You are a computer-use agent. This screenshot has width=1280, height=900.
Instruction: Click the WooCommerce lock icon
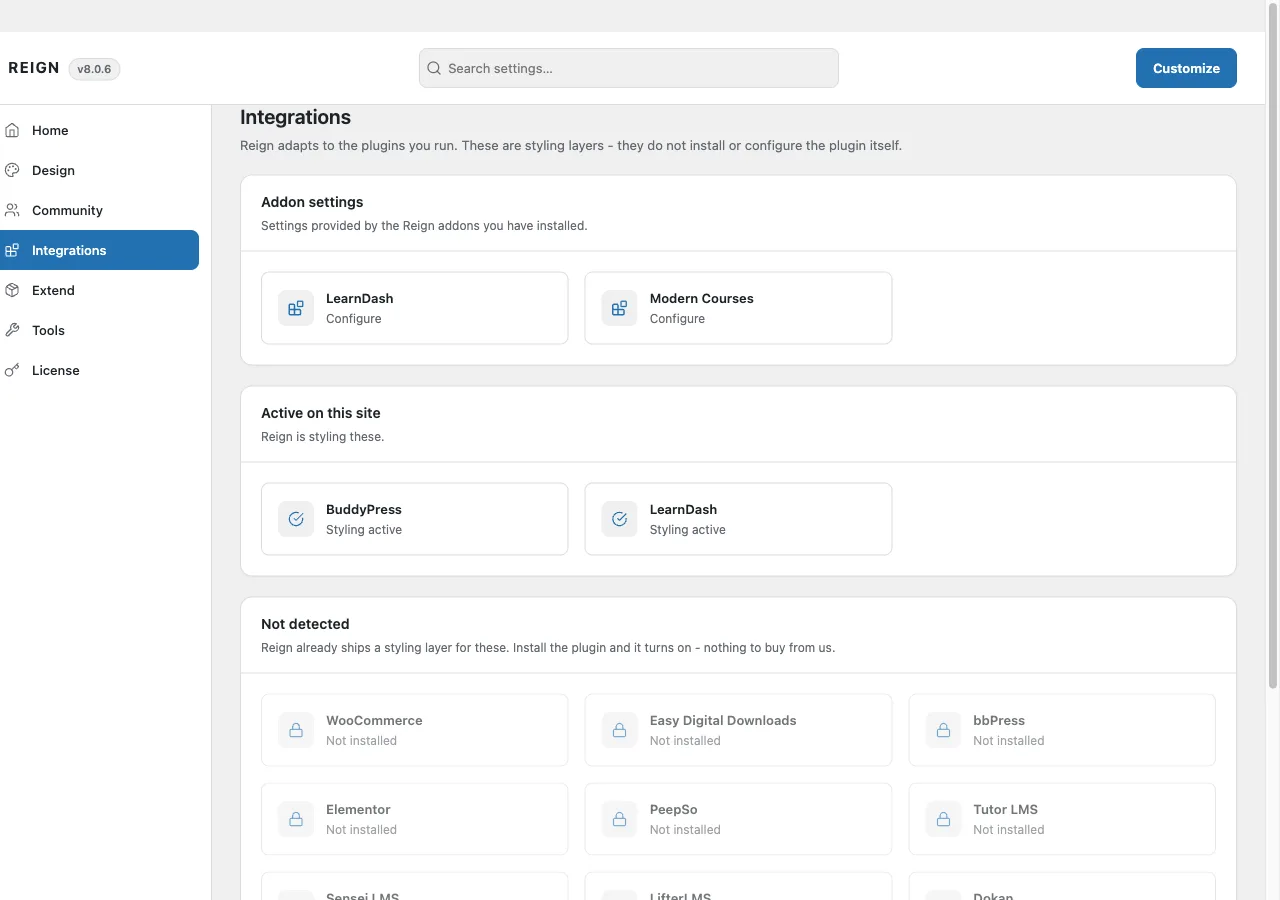pos(296,730)
